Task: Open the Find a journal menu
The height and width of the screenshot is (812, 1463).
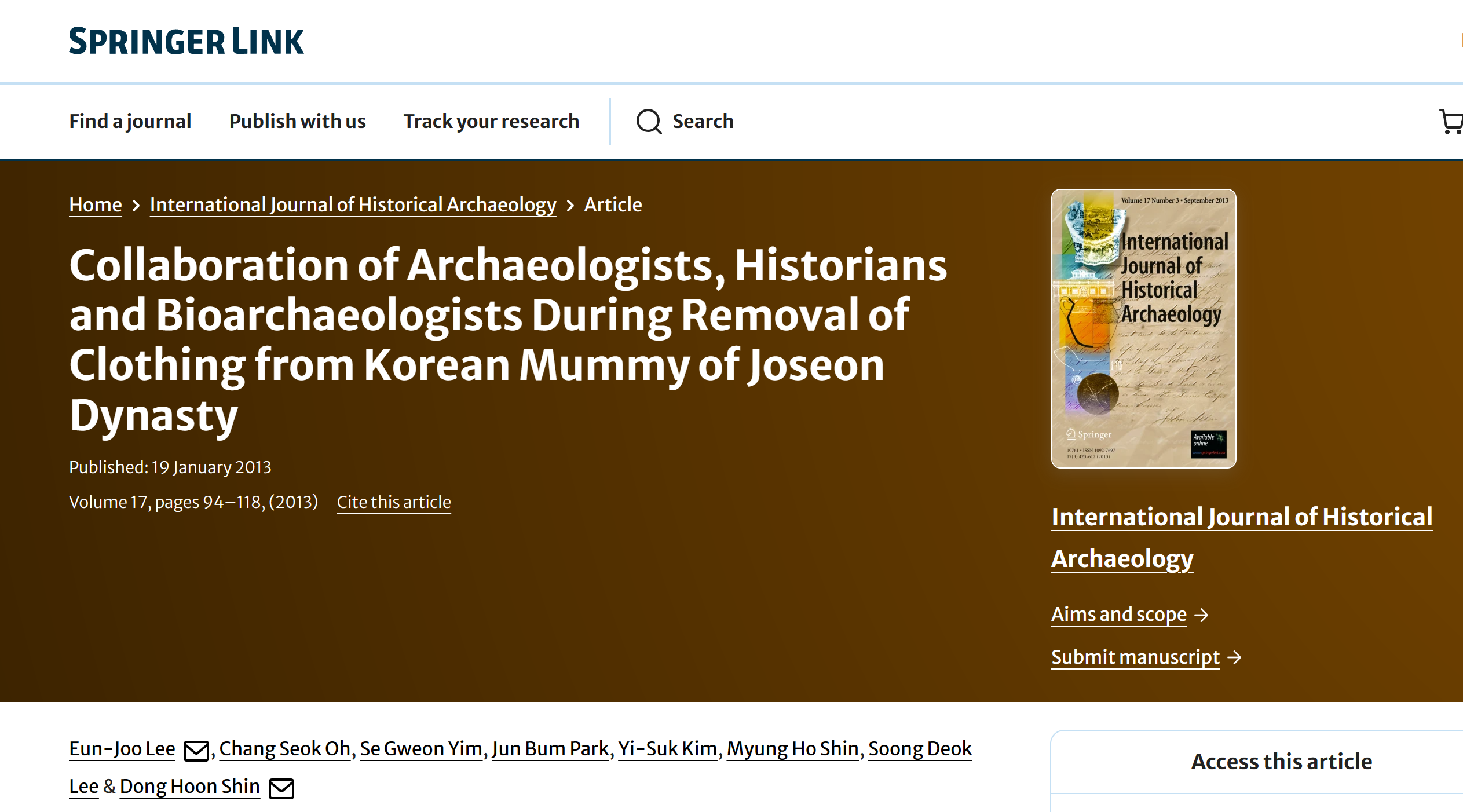Action: pos(130,121)
